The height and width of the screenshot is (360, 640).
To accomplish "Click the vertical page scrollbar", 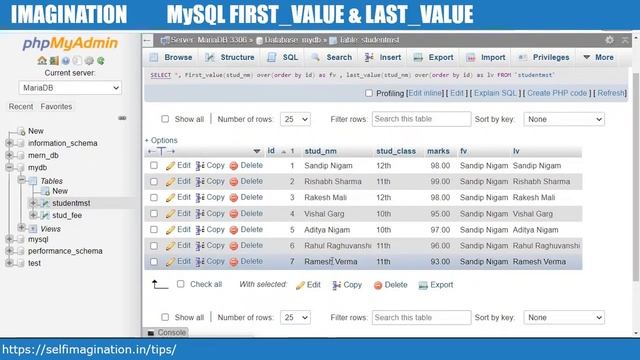I will click(636, 176).
